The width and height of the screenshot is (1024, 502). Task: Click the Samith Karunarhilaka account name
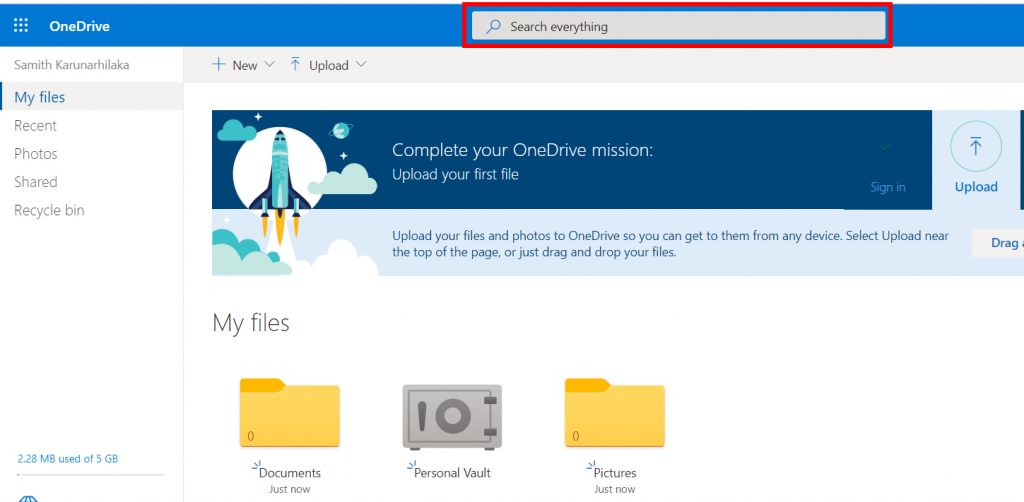(72, 65)
